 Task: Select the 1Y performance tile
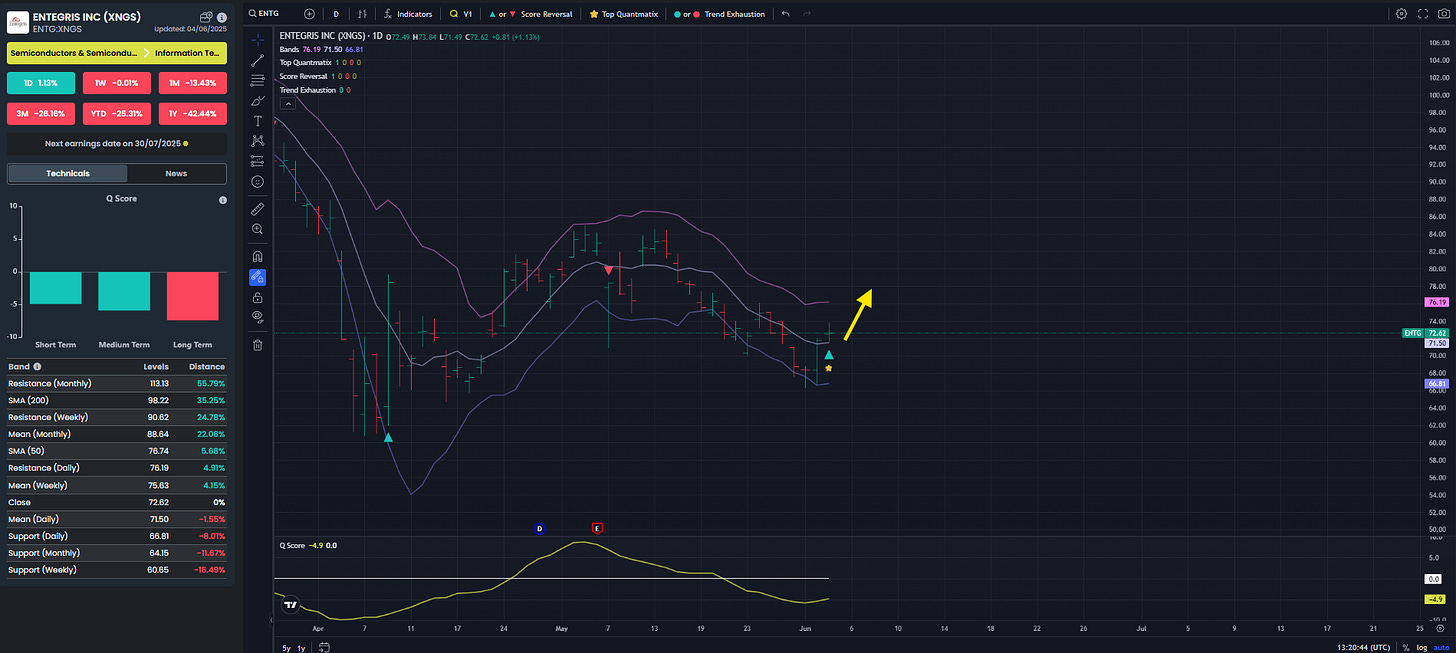point(193,114)
